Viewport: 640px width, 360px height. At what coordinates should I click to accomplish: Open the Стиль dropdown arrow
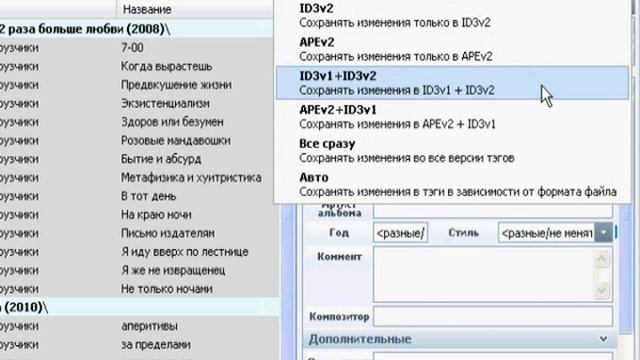pos(603,233)
